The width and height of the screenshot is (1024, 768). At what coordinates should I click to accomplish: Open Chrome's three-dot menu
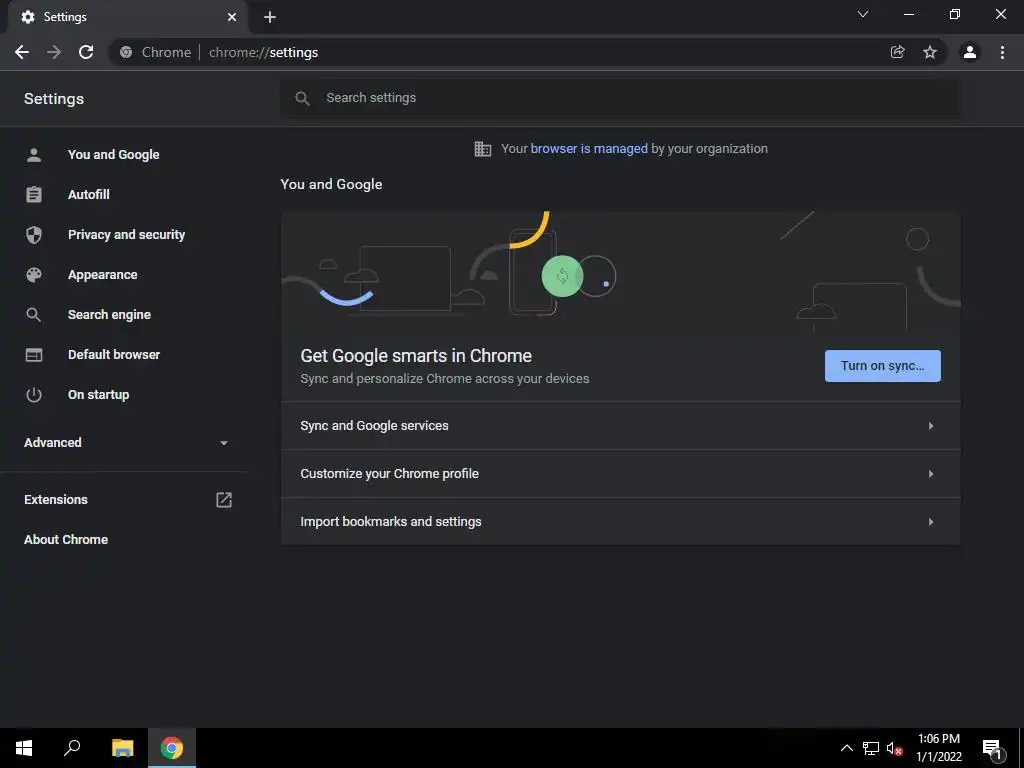(x=1002, y=52)
